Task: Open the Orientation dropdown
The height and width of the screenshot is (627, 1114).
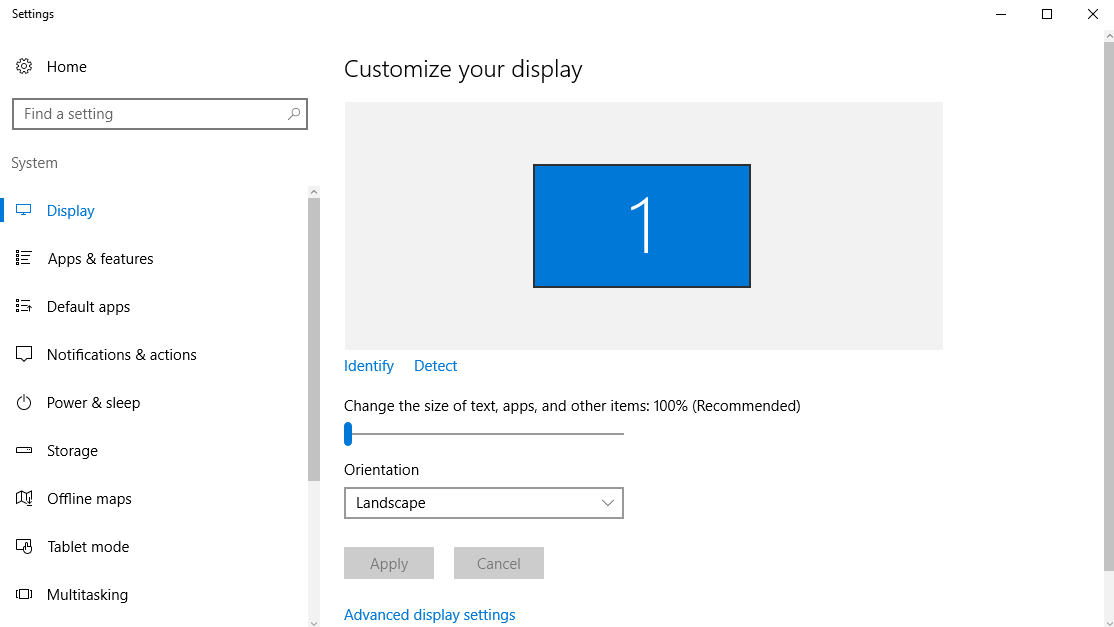Action: 608,503
